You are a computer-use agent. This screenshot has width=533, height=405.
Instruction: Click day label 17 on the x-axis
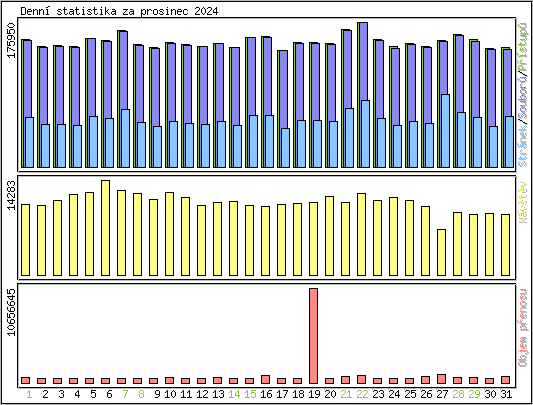[282, 394]
